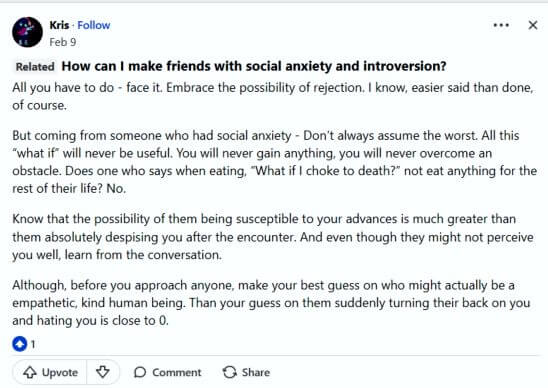This screenshot has width=548, height=388.
Task: Click the paragraph starting "But coming from someone"
Action: (x=274, y=162)
